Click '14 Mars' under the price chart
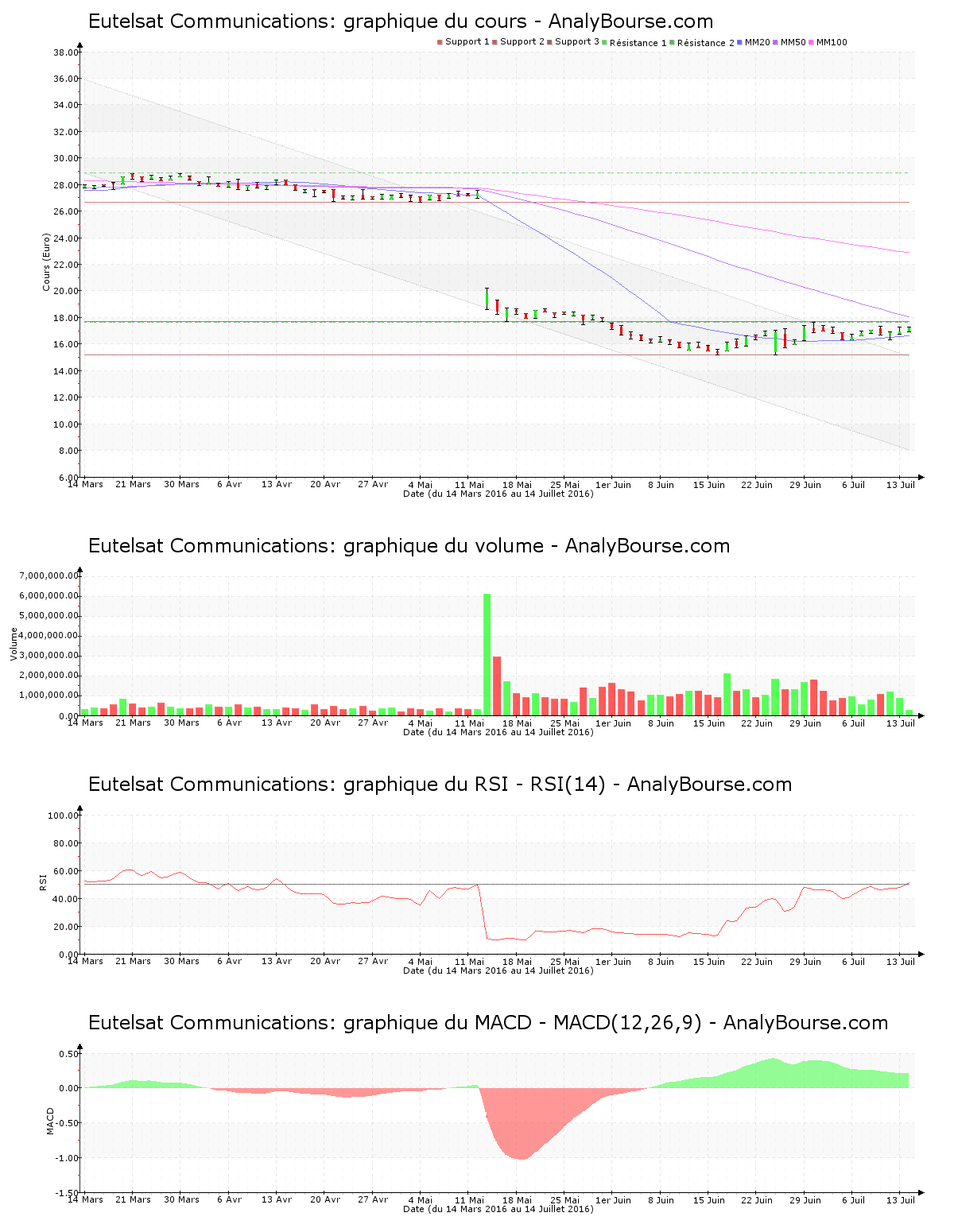Screen dimensions: 954x1232 click(85, 485)
